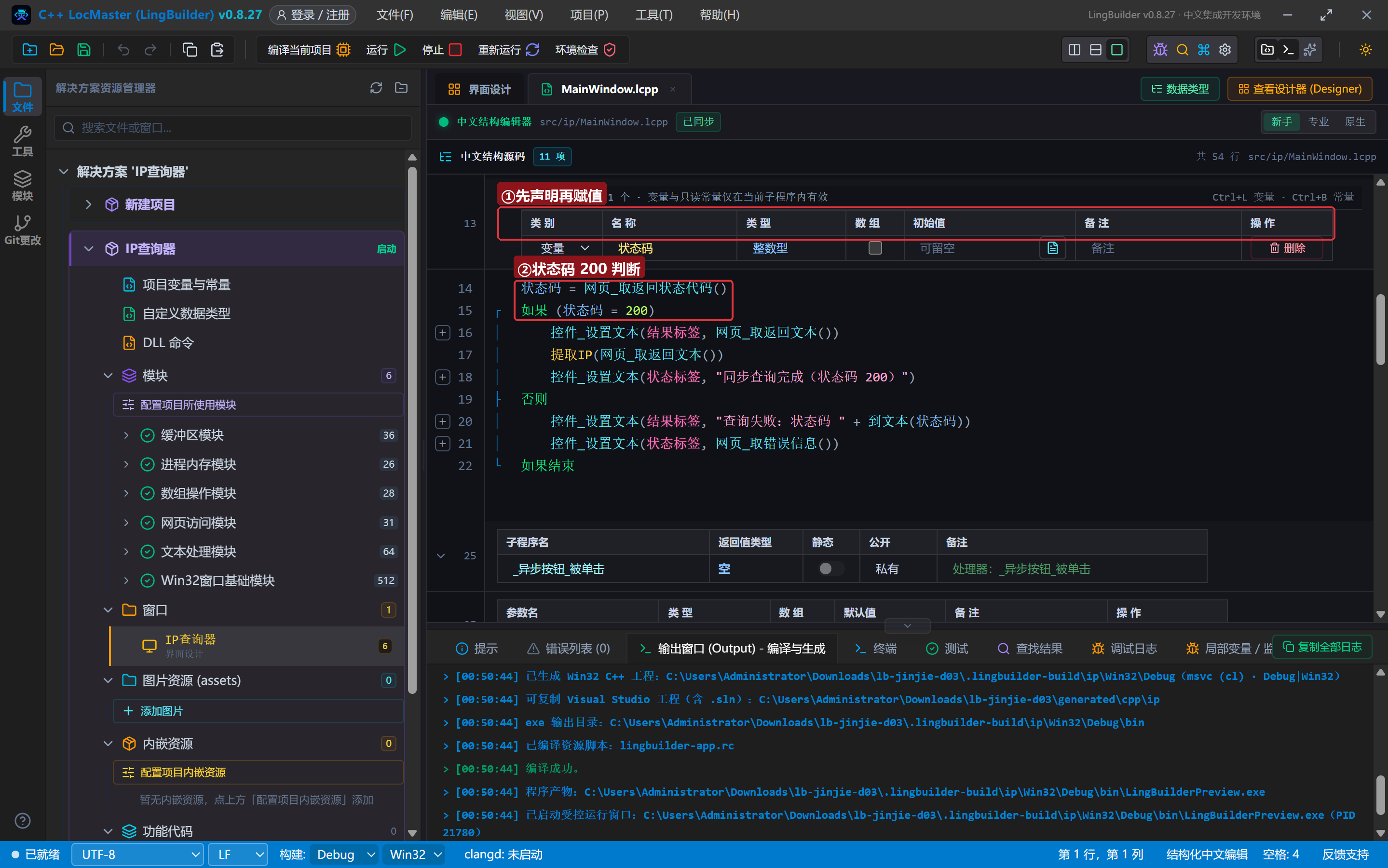Open the Debug build configuration dropdown
Image resolution: width=1388 pixels, height=868 pixels.
click(344, 854)
